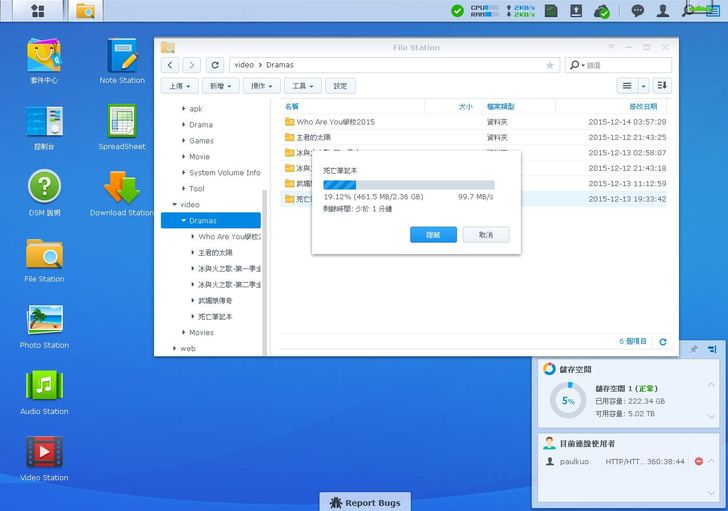Image resolution: width=728 pixels, height=511 pixels.
Task: Click the red disconnect icon for paulkuo
Action: click(x=698, y=461)
